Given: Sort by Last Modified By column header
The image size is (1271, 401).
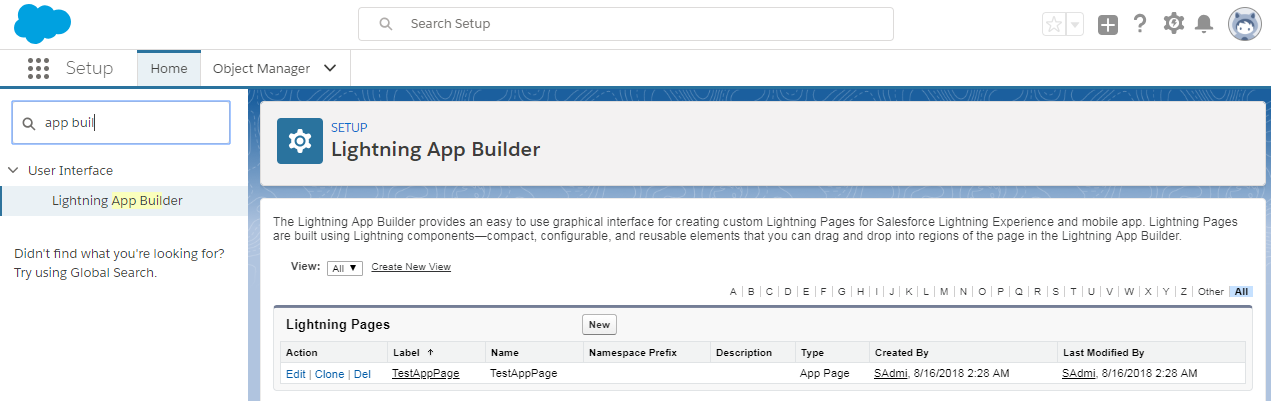Looking at the screenshot, I should (x=1103, y=352).
